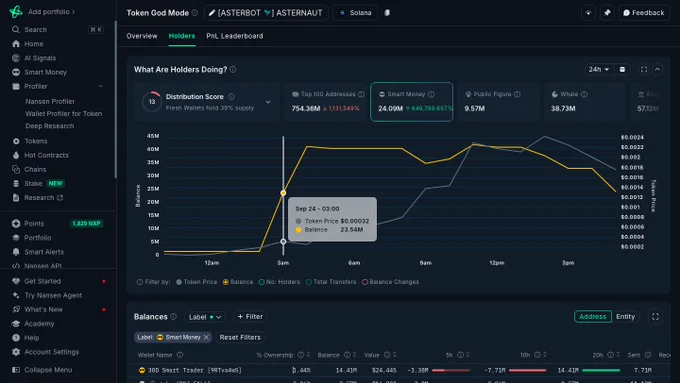The height and width of the screenshot is (383, 680).
Task: Click the + Filter button
Action: click(x=250, y=317)
